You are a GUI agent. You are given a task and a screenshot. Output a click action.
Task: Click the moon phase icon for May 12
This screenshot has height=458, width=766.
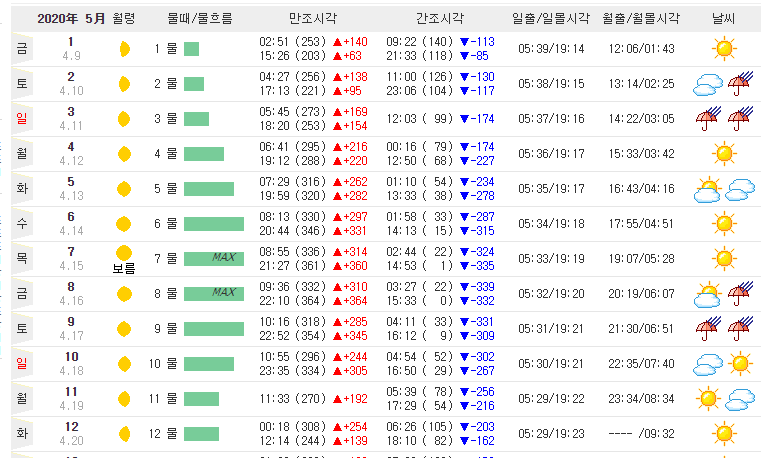[125, 434]
